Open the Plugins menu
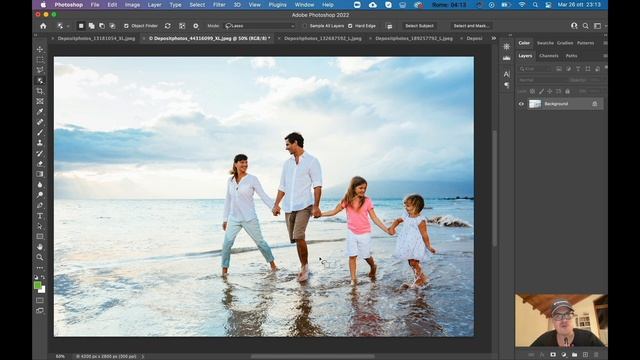Image resolution: width=640 pixels, height=360 pixels. [278, 5]
